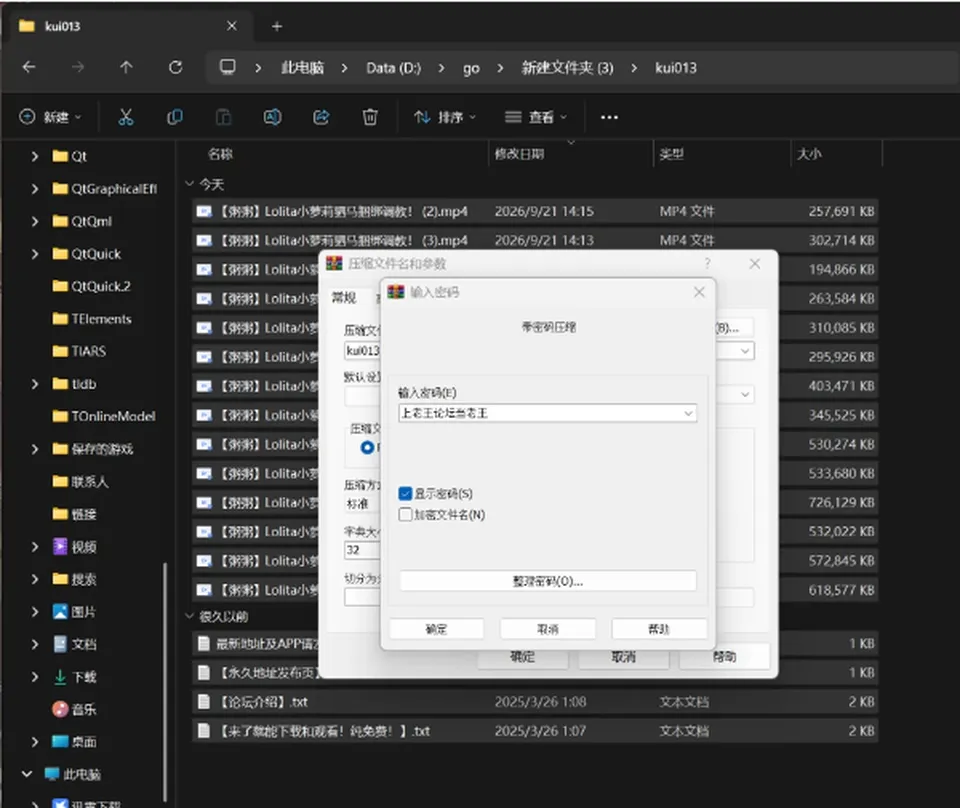Click the sidebar vertical scrollbar
Screen dimensions: 960x808
[165, 683]
